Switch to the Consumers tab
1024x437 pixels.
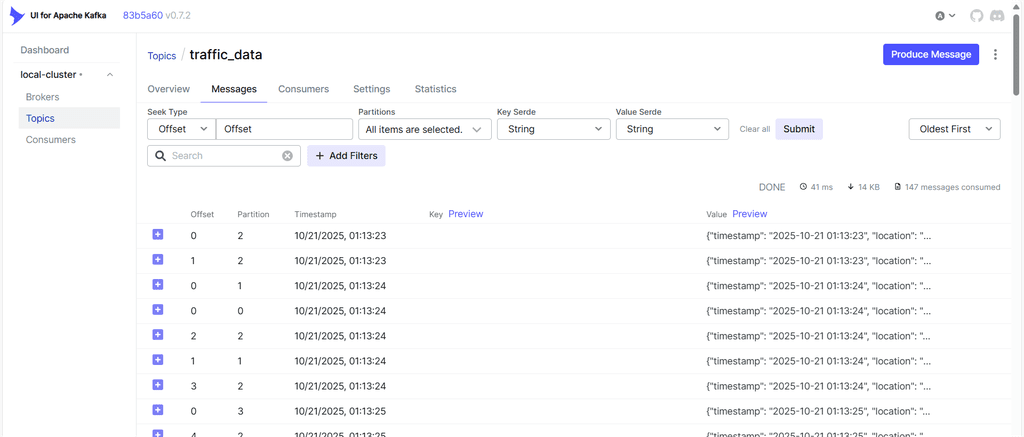click(303, 89)
